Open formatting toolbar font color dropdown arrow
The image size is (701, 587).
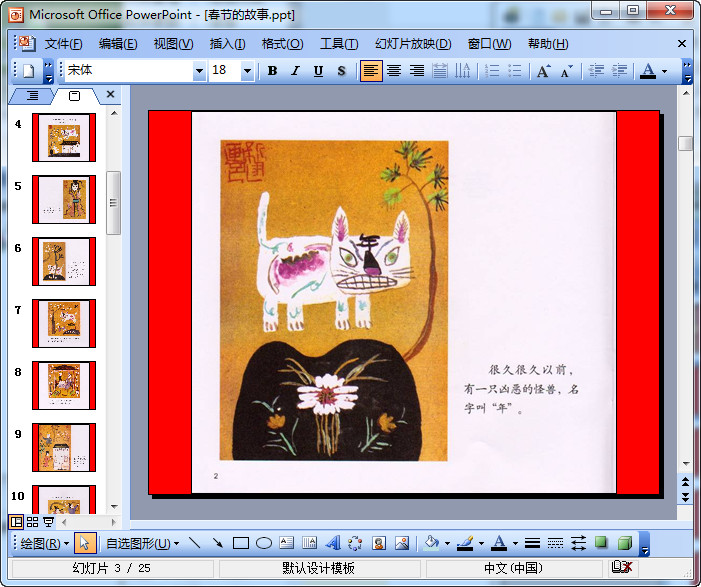coord(664,71)
